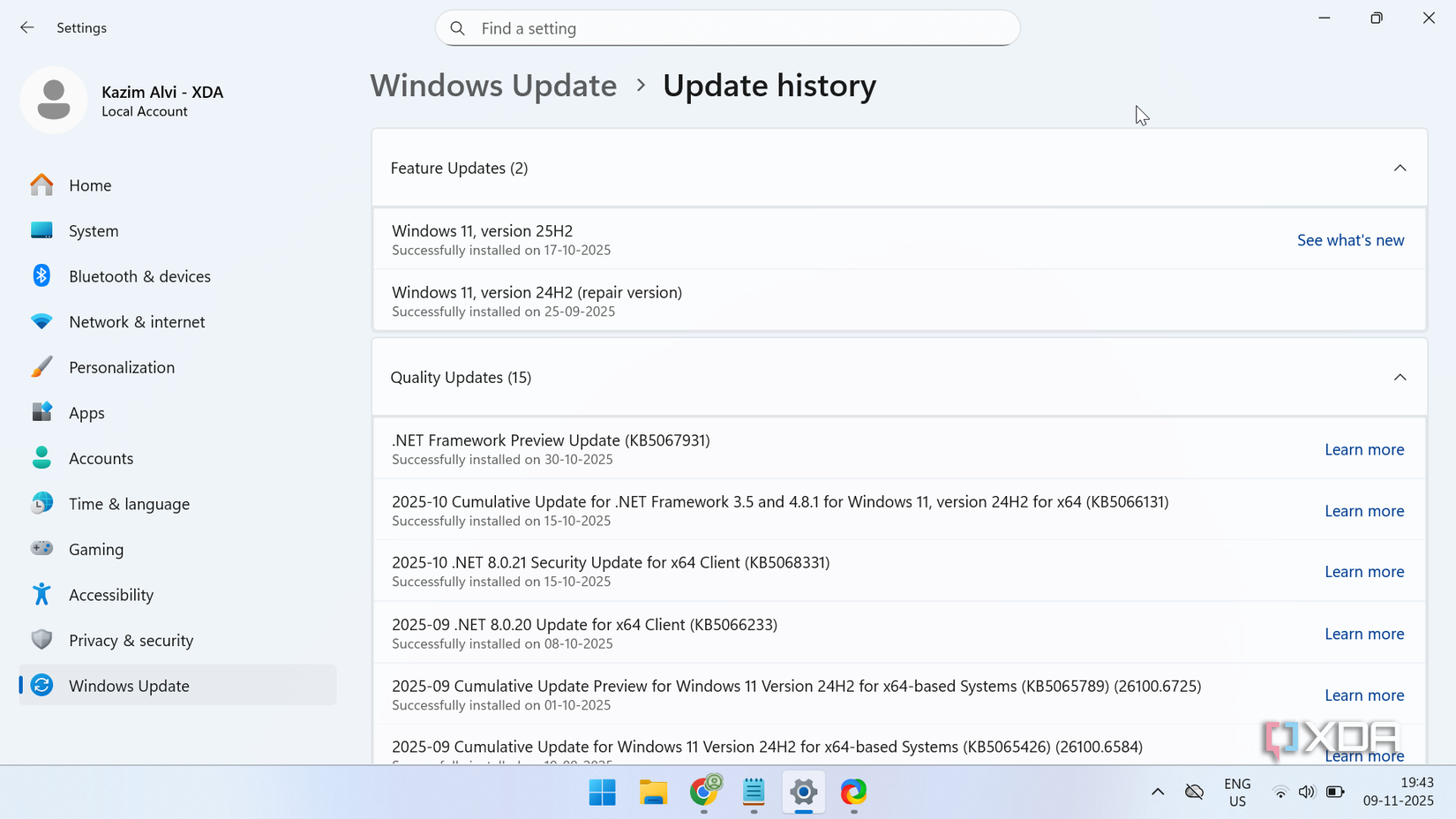Open Accounts settings
The image size is (1456, 819).
101,458
